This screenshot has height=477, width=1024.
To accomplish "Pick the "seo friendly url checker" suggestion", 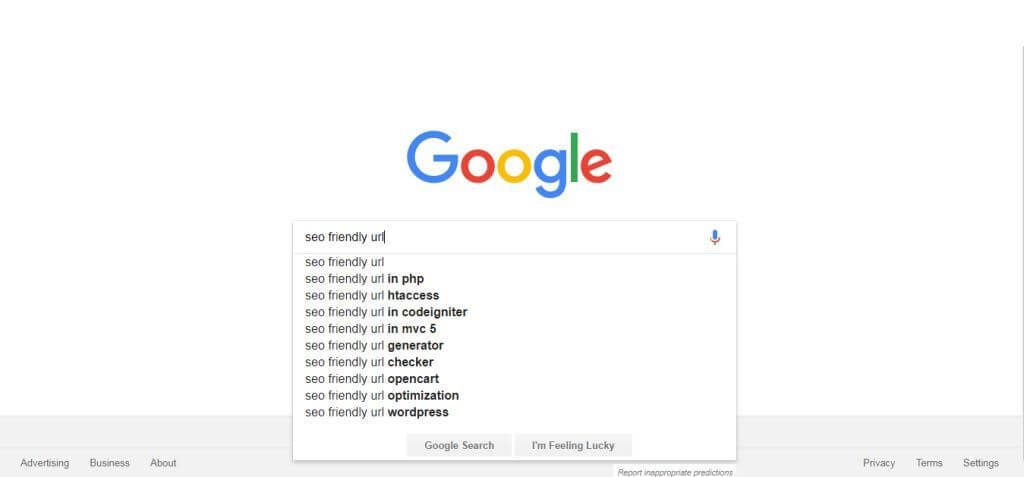I will 514,362.
